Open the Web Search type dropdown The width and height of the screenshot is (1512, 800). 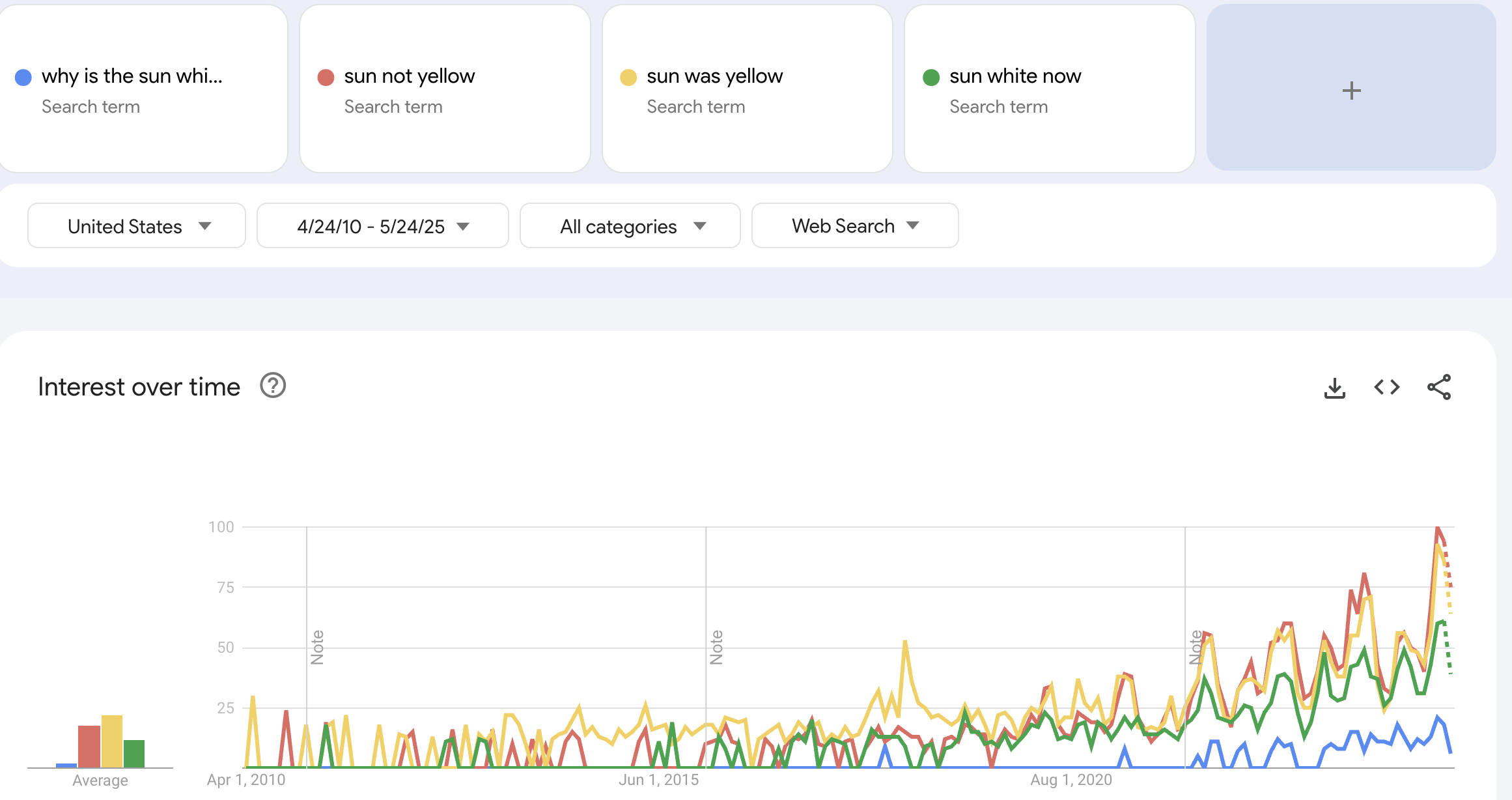tap(854, 226)
